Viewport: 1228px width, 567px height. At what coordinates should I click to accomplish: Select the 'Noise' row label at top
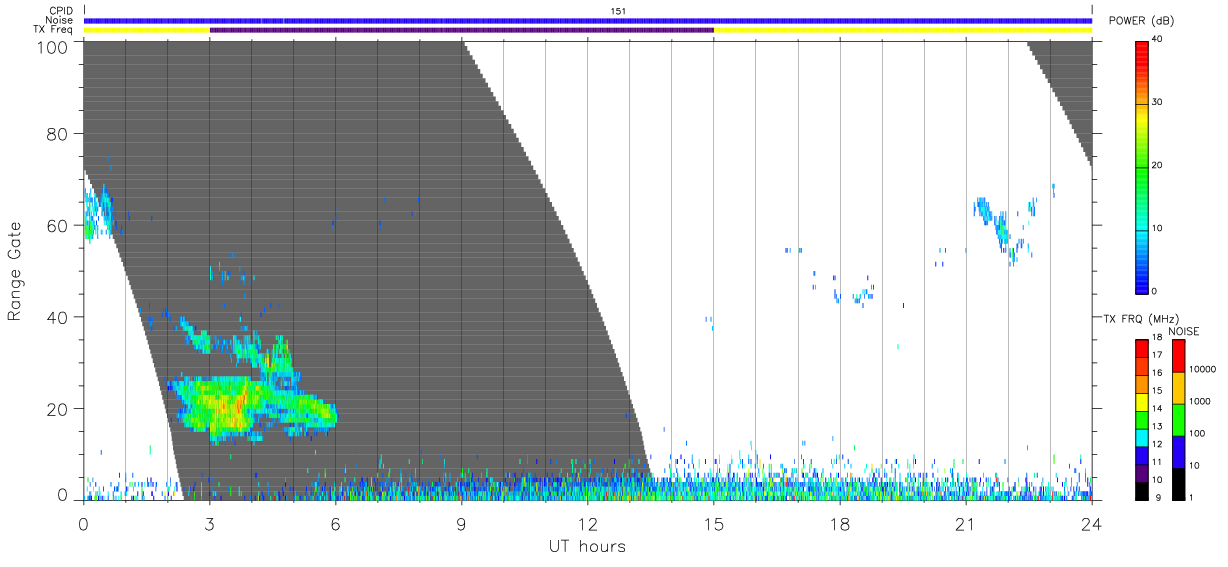point(60,20)
